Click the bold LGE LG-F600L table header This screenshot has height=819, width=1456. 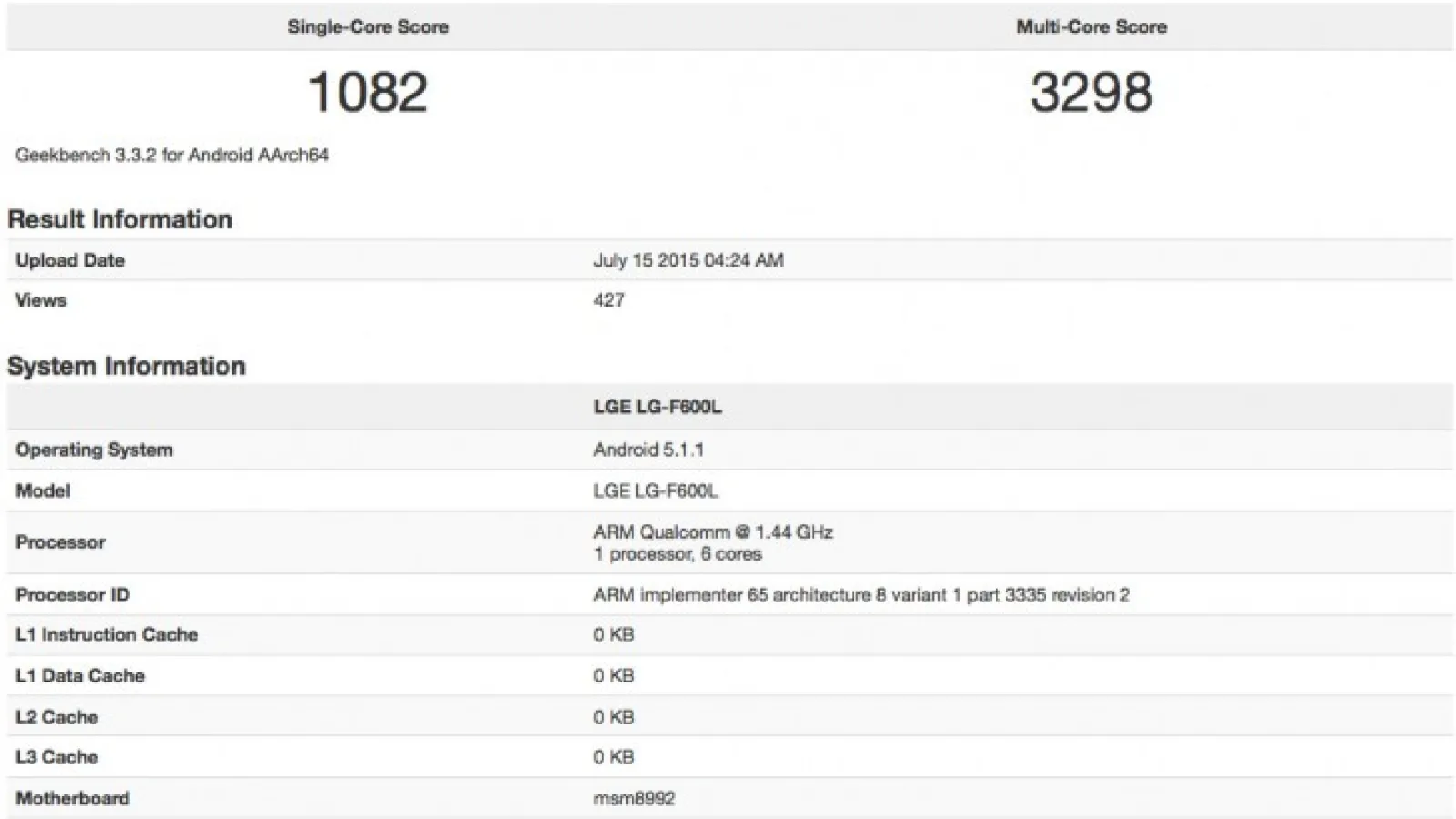[657, 407]
